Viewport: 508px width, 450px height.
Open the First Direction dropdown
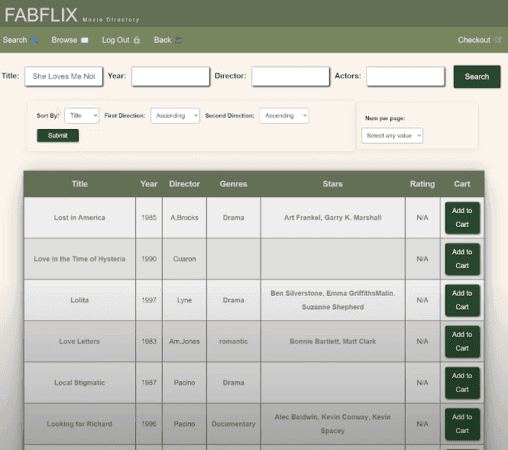(x=175, y=116)
